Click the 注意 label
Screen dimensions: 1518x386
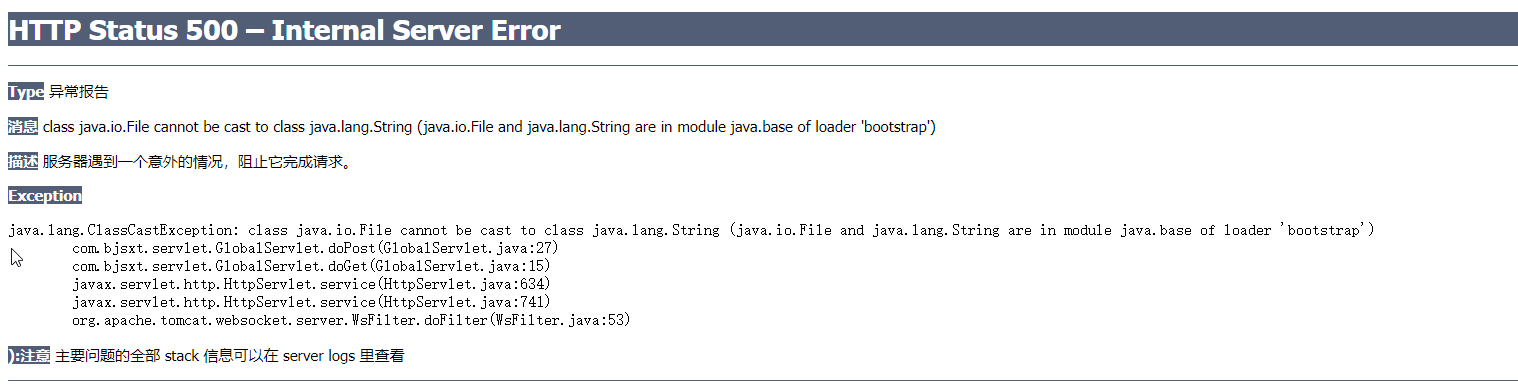(29, 356)
